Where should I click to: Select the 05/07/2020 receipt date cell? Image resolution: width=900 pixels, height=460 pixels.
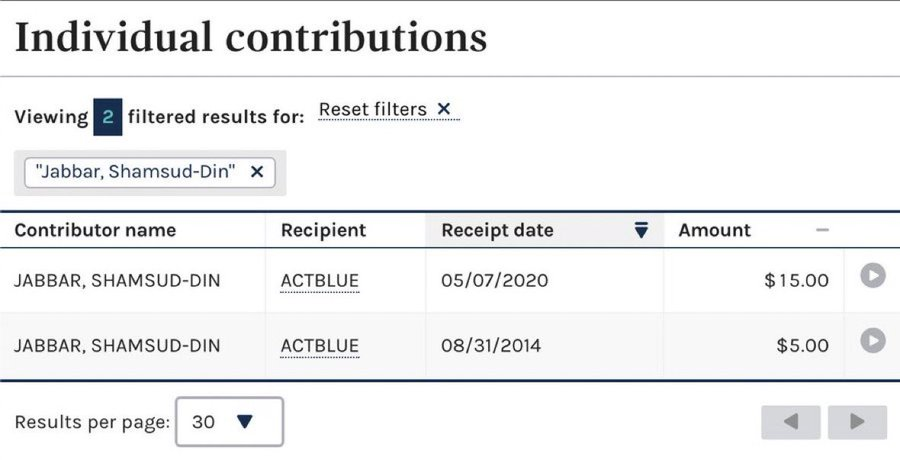494,281
